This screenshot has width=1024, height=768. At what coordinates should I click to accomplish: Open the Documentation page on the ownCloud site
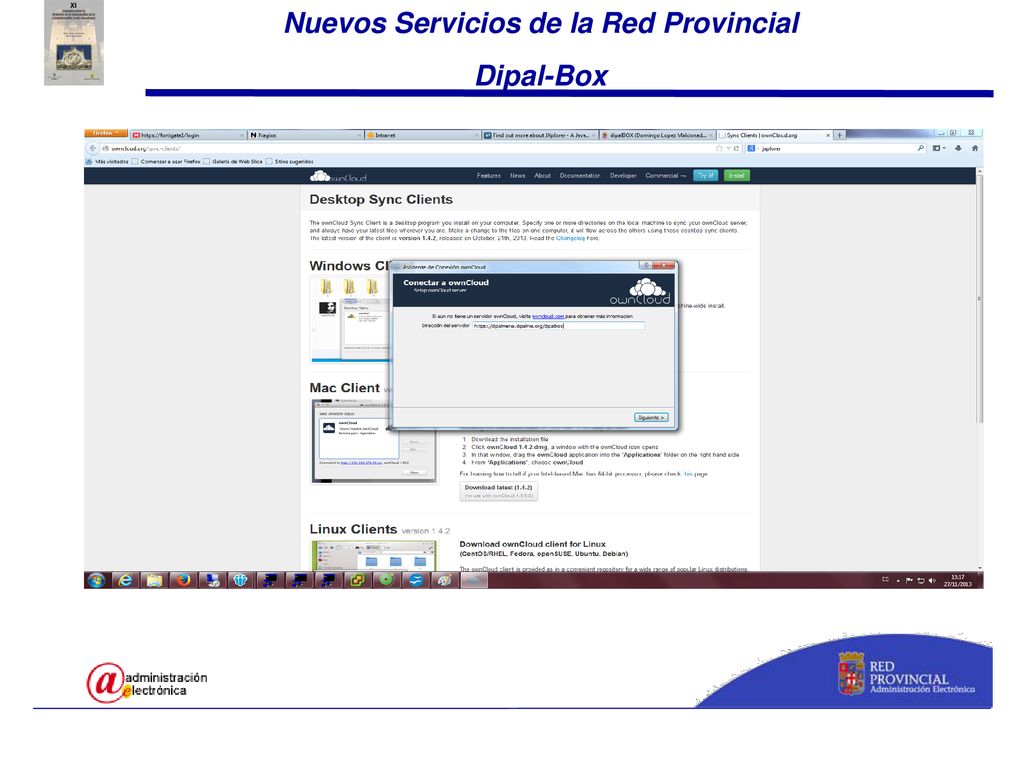click(x=580, y=176)
